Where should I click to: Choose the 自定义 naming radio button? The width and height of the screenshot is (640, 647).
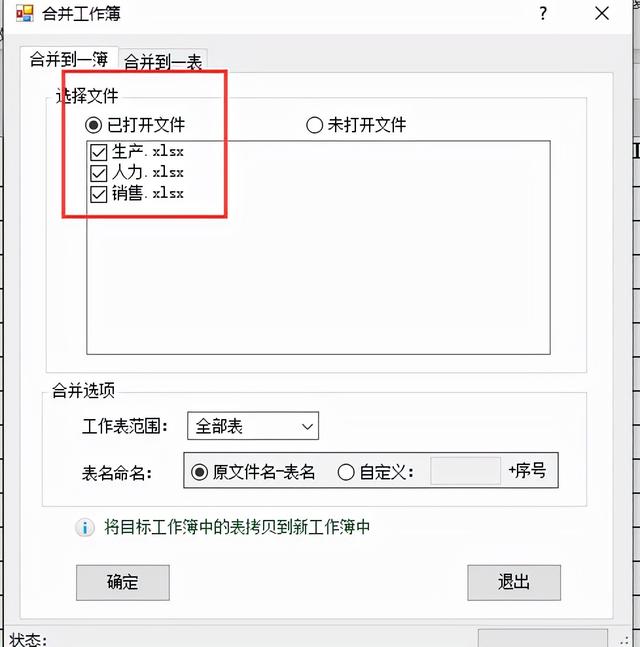coord(346,472)
